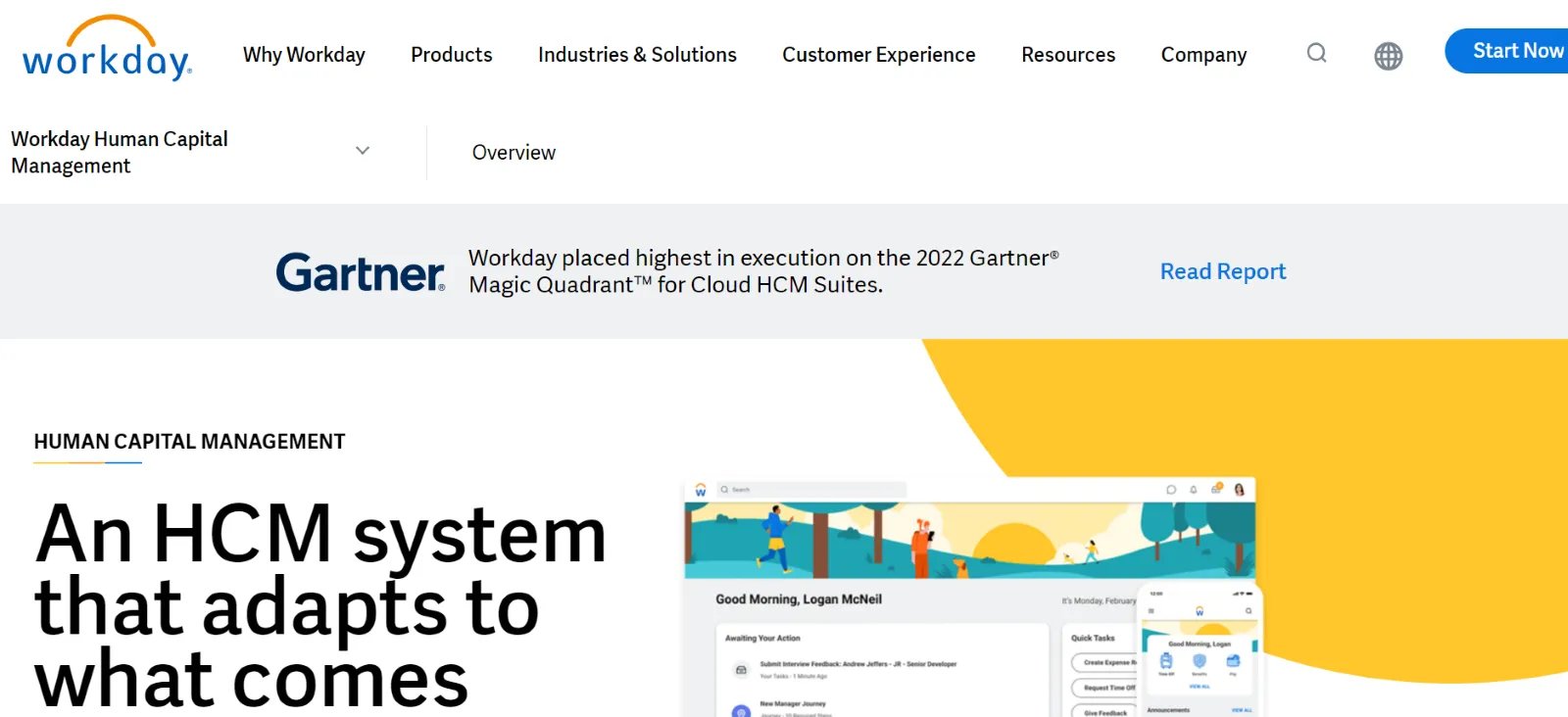This screenshot has height=717, width=1568.
Task: Open the Resources menu
Action: coord(1068,55)
